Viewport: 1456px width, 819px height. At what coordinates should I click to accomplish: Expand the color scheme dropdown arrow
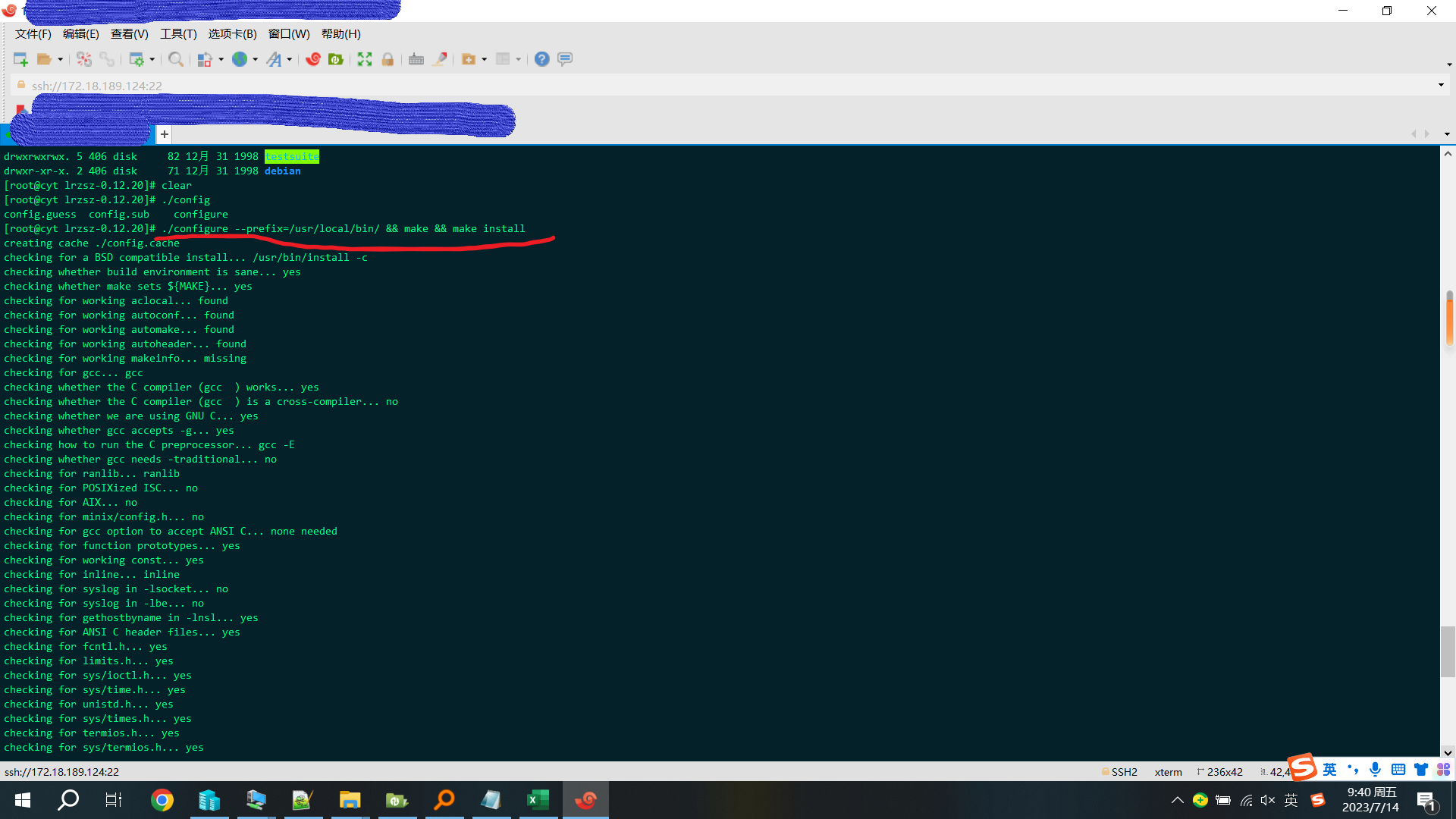click(221, 59)
